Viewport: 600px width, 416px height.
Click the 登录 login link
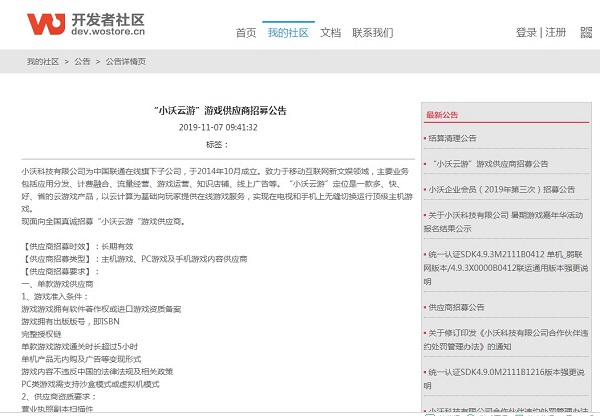click(x=526, y=32)
